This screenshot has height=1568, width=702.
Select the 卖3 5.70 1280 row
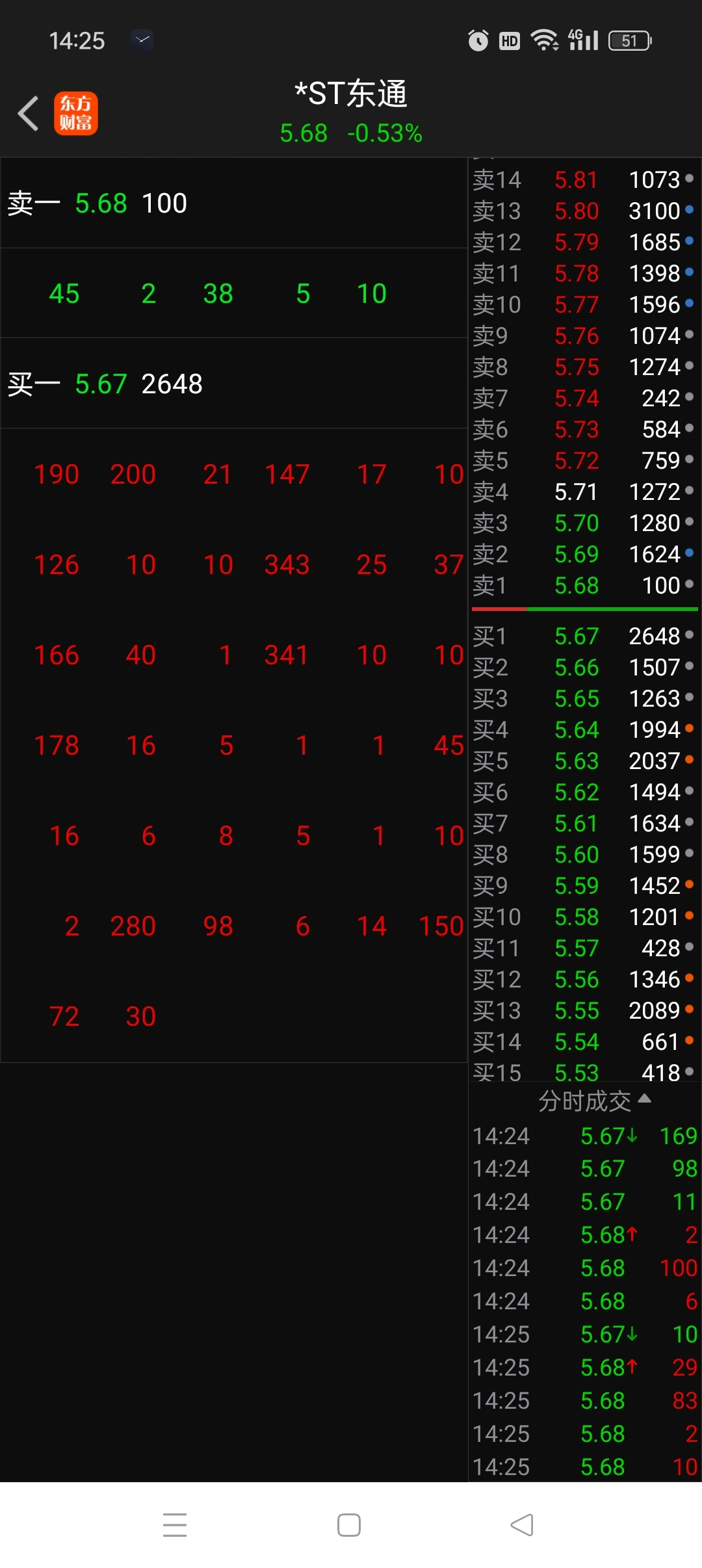pos(584,523)
